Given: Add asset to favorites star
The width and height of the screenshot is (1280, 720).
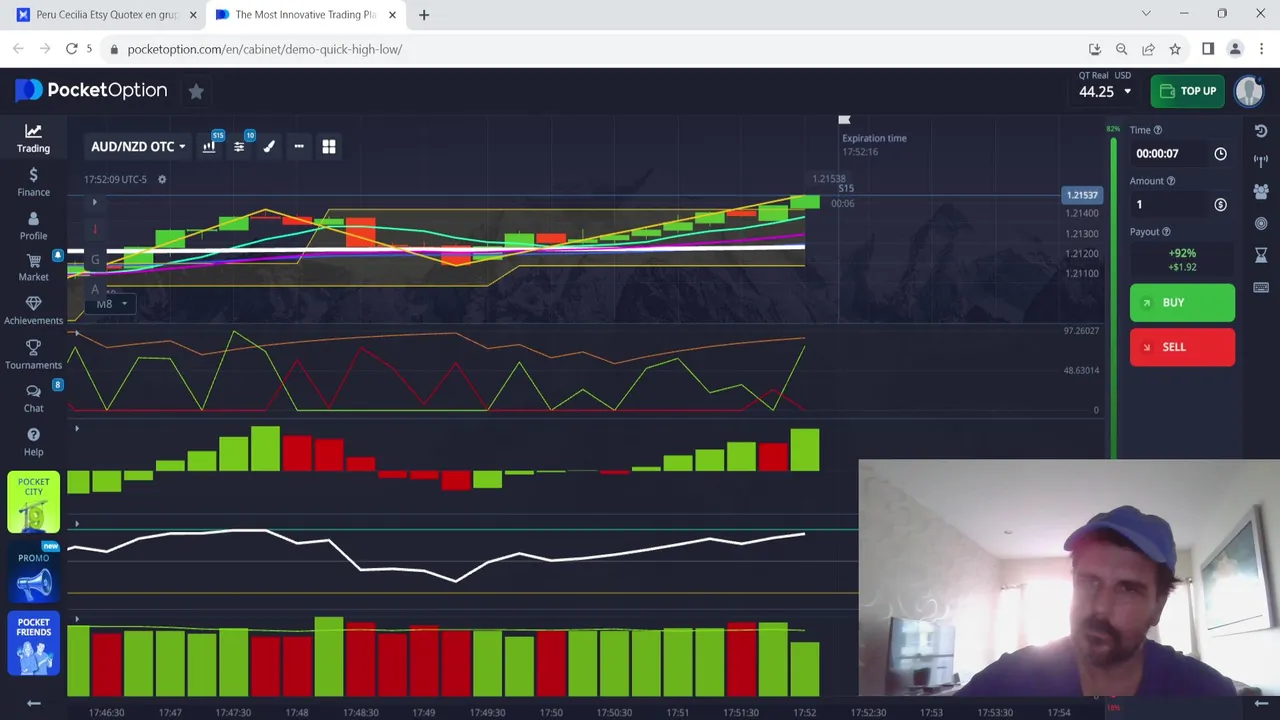Looking at the screenshot, I should tap(196, 91).
